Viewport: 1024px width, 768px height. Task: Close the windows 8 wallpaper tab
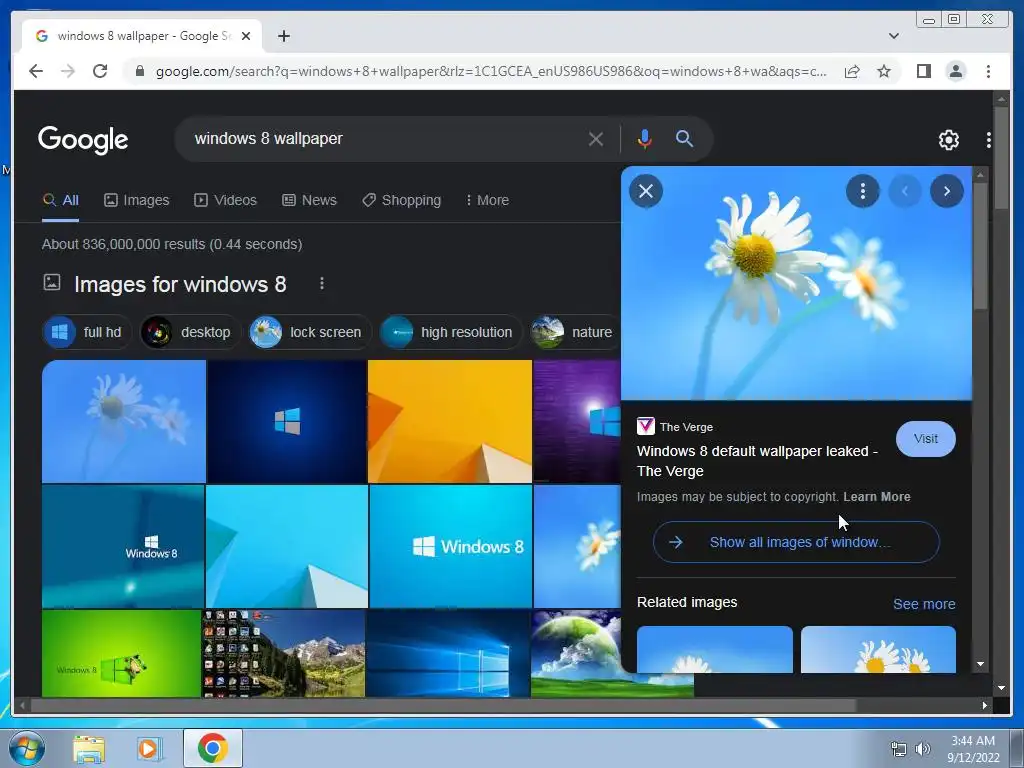pos(246,36)
